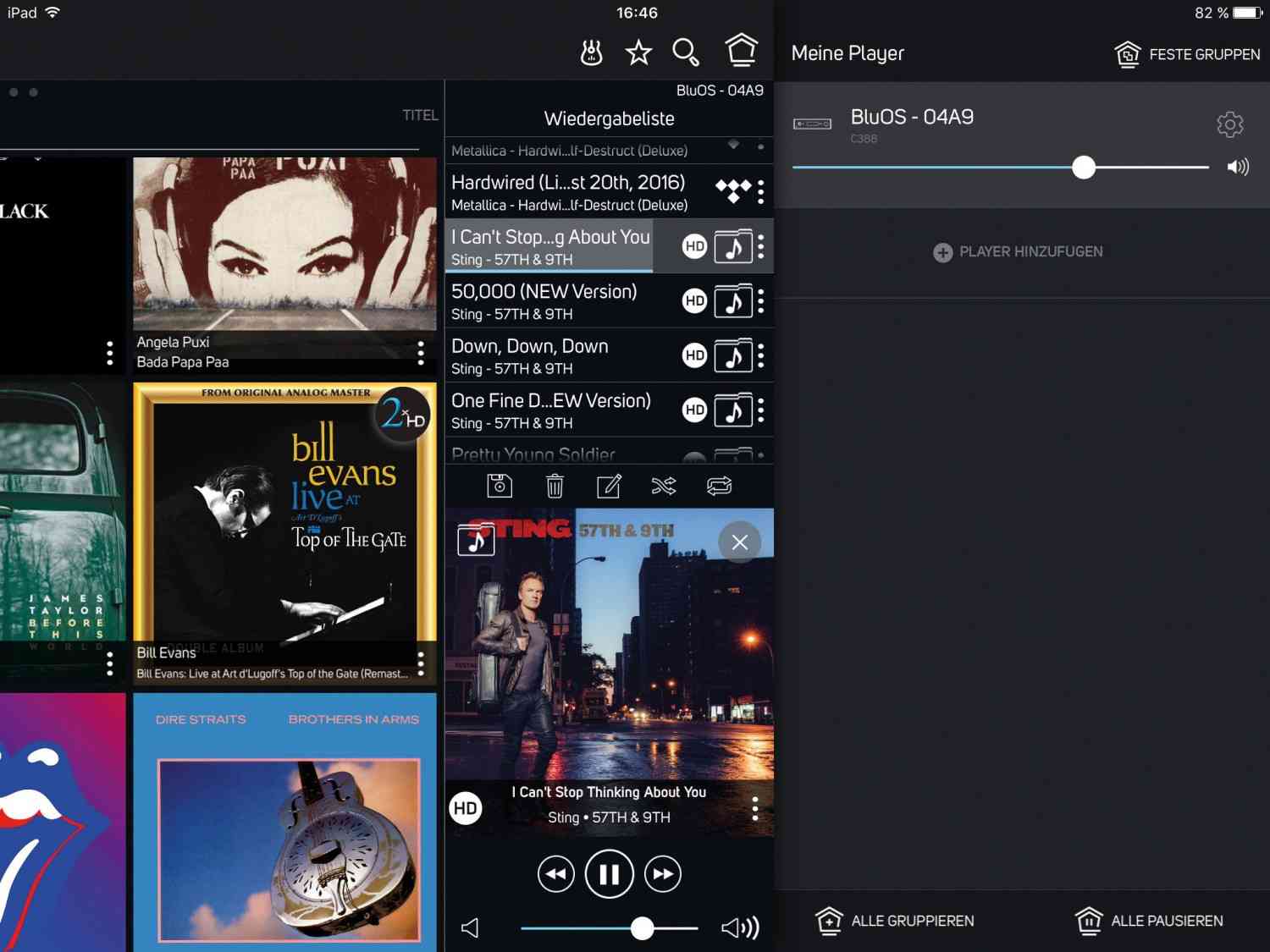
Task: Click library icon on I Can't Stop entry
Action: click(733, 246)
